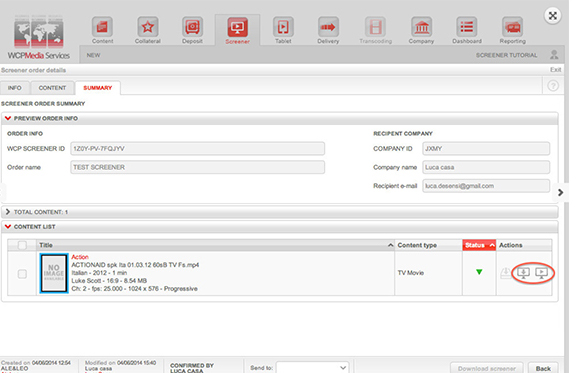The height and width of the screenshot is (373, 580).
Task: Select the Screener module icon
Action: [x=237, y=27]
